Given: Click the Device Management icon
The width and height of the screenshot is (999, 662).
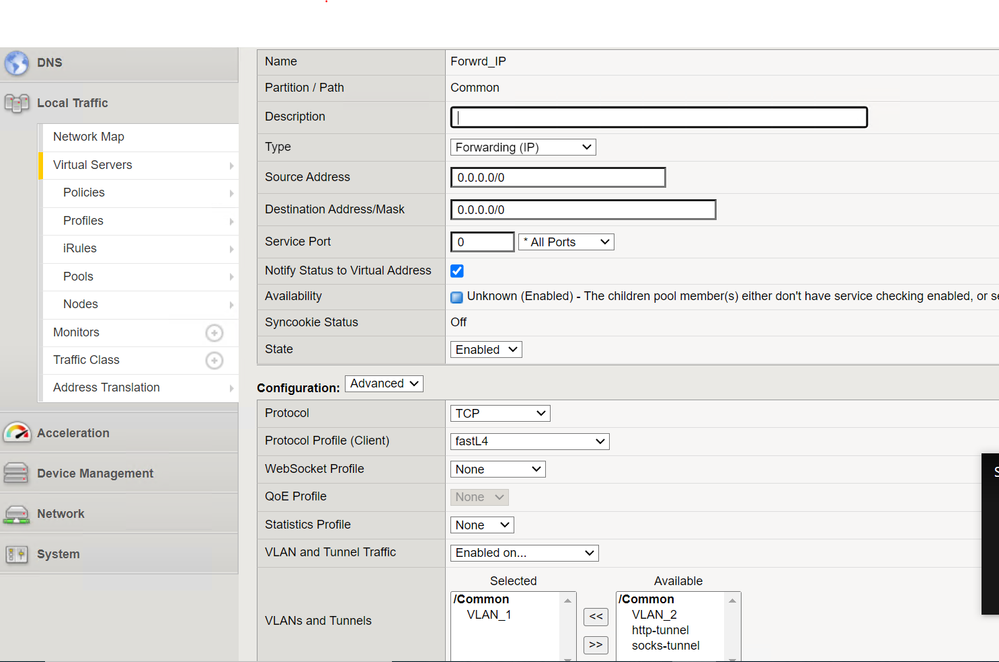Looking at the screenshot, I should click(17, 473).
